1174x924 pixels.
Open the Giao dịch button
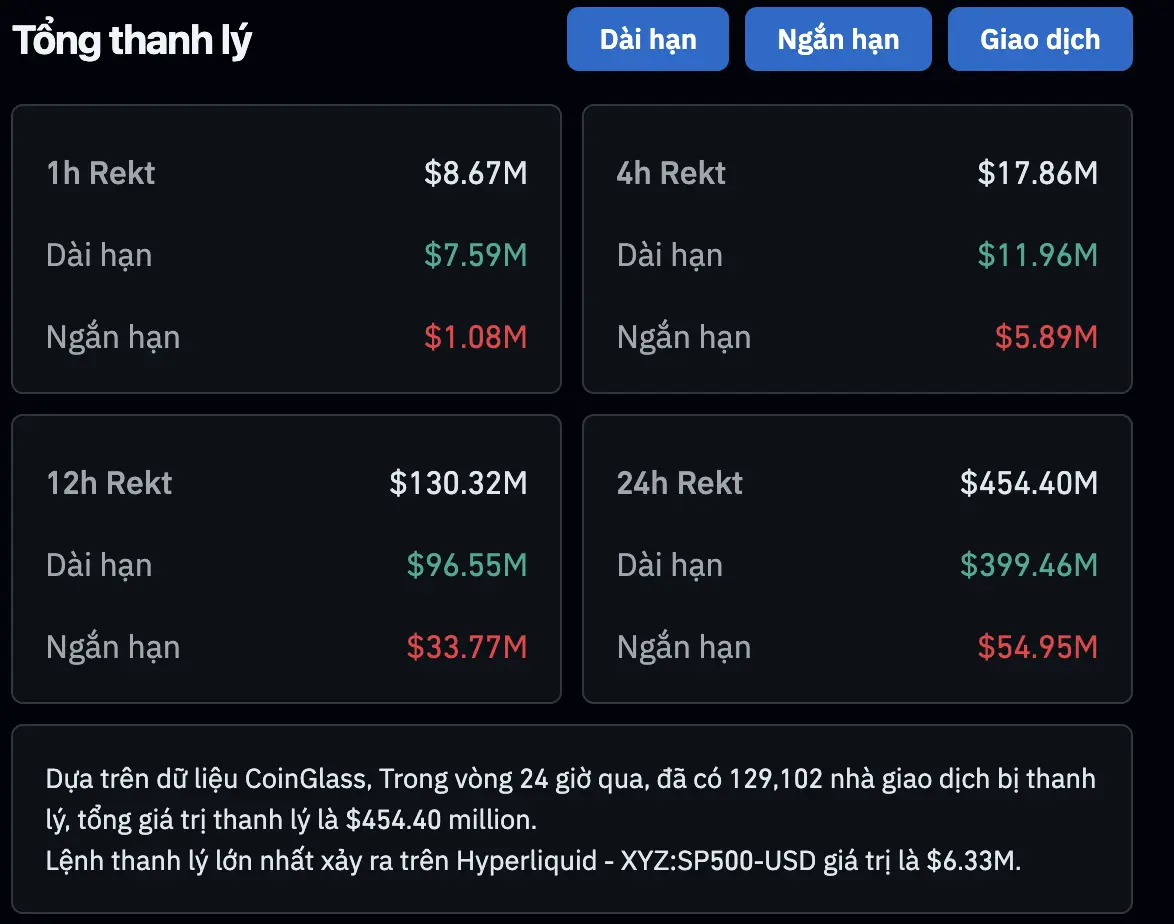[1039, 39]
